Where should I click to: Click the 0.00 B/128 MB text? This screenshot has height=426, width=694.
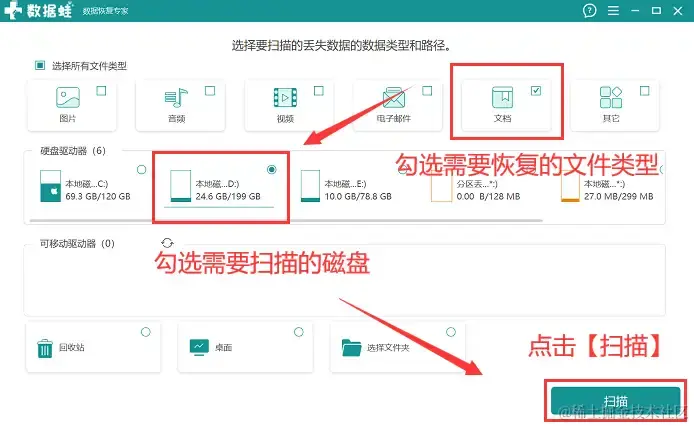[x=488, y=196]
